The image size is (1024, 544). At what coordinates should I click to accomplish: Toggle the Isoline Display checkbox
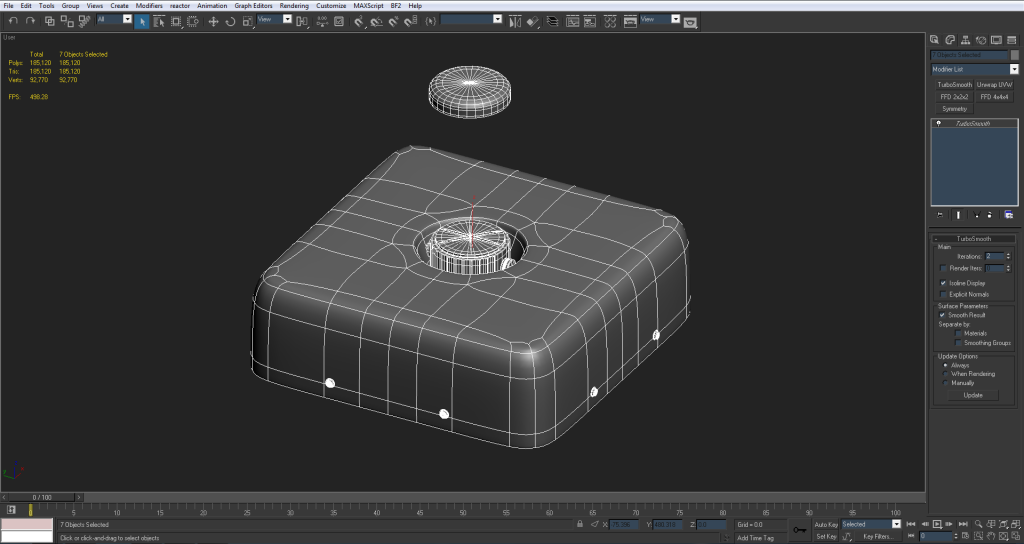coord(944,283)
